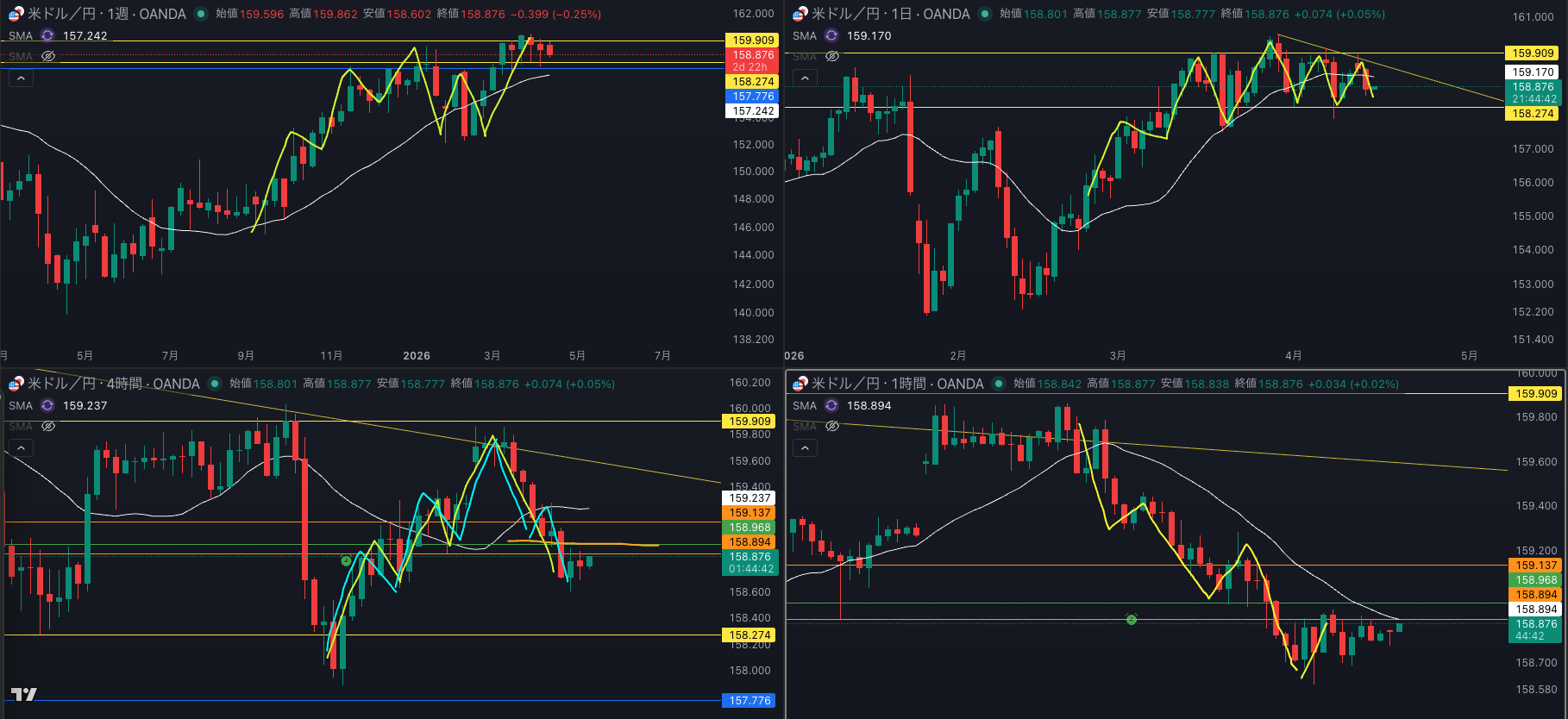Show the hidden SMA on the weekly chart
This screenshot has width=1568, height=719.
pos(48,56)
